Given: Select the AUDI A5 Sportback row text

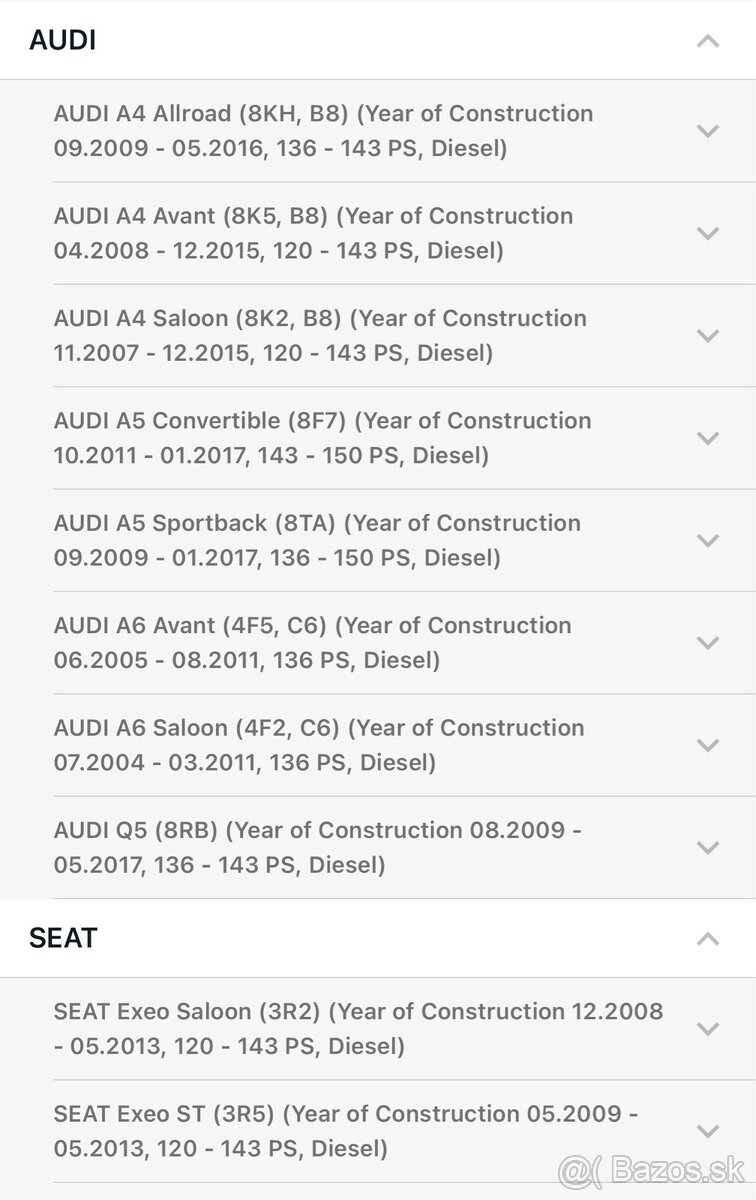Looking at the screenshot, I should (x=317, y=540).
